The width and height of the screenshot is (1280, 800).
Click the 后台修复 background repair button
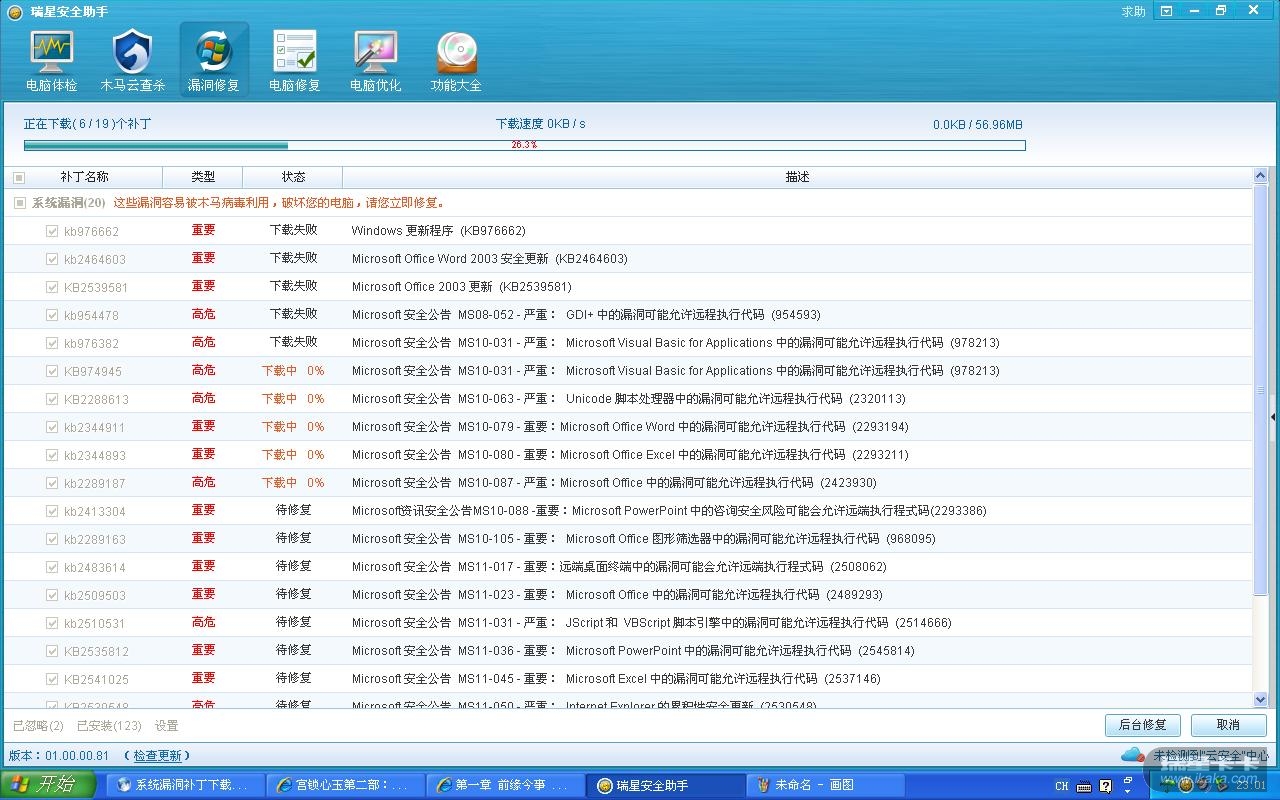pos(1143,725)
